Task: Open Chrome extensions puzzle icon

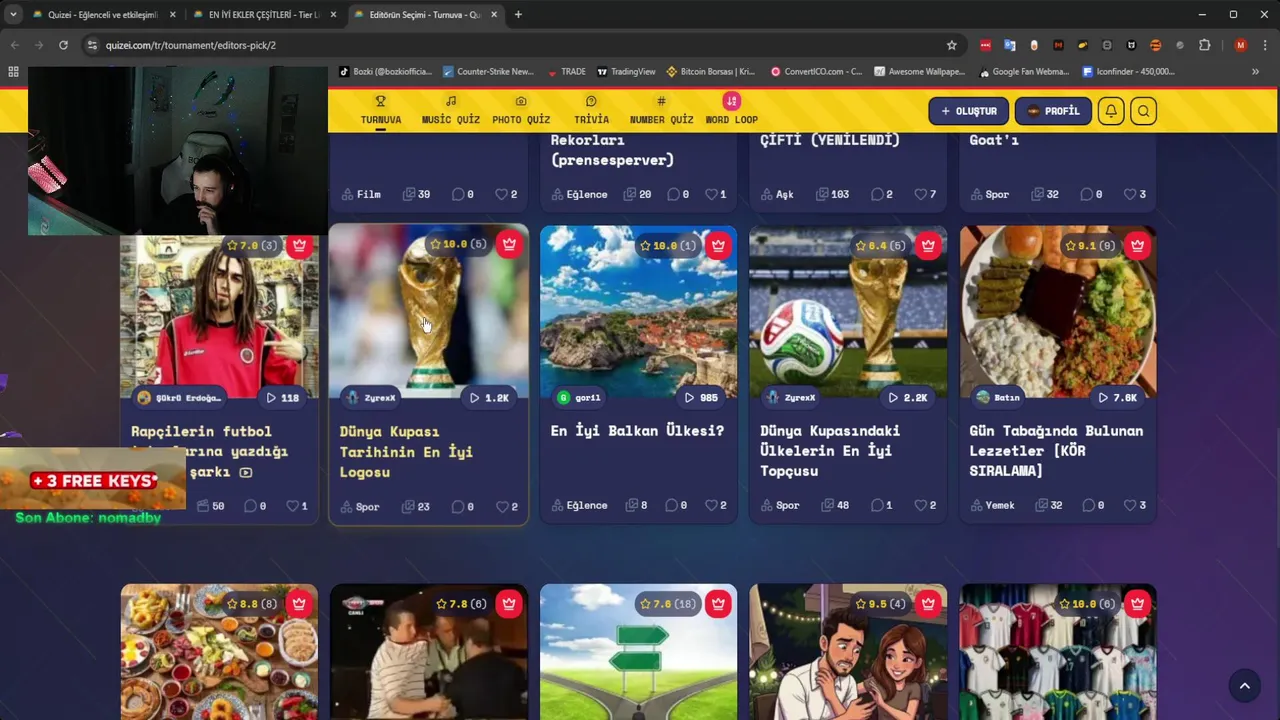Action: click(1204, 45)
